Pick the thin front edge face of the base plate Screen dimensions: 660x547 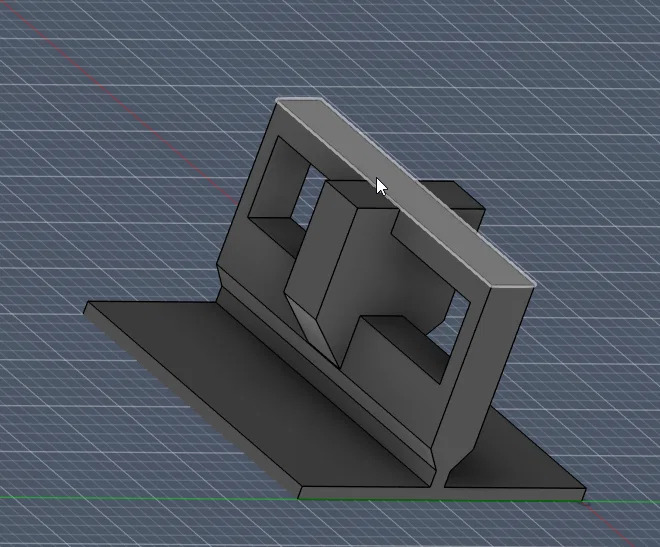pyautogui.click(x=442, y=494)
